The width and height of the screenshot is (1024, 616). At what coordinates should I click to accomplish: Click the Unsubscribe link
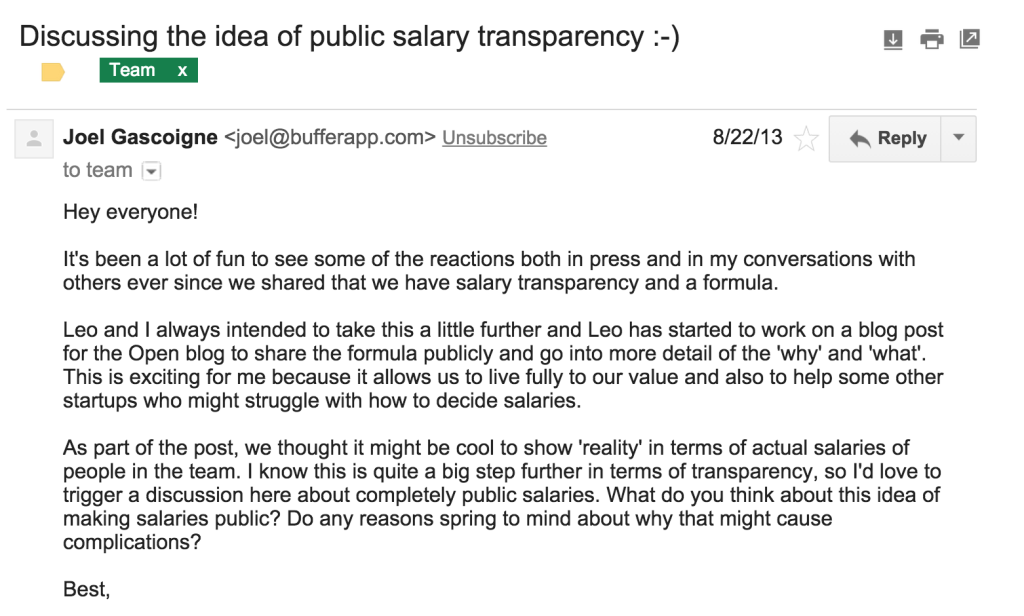[494, 138]
